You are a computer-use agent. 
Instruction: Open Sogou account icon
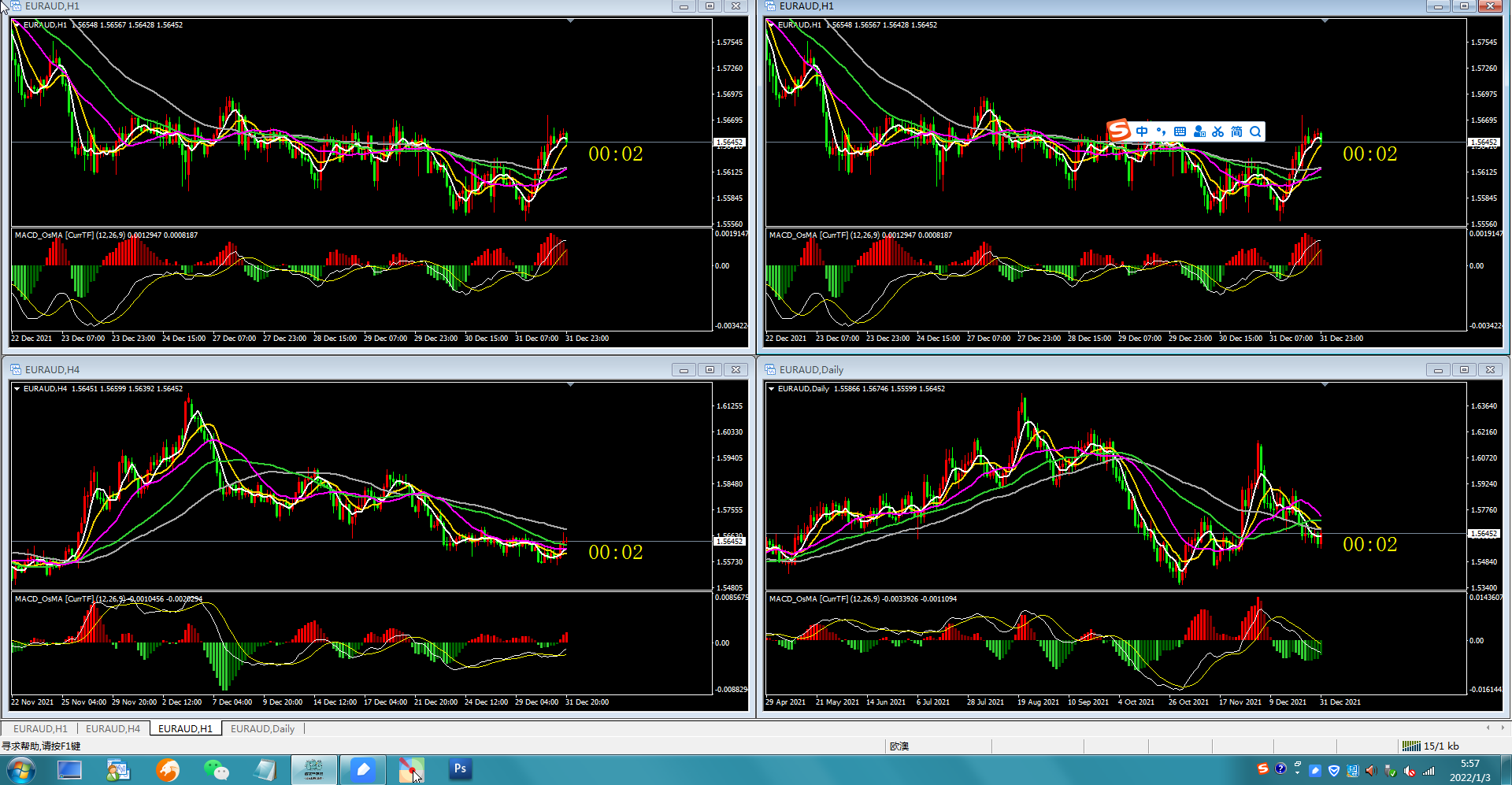click(1199, 131)
